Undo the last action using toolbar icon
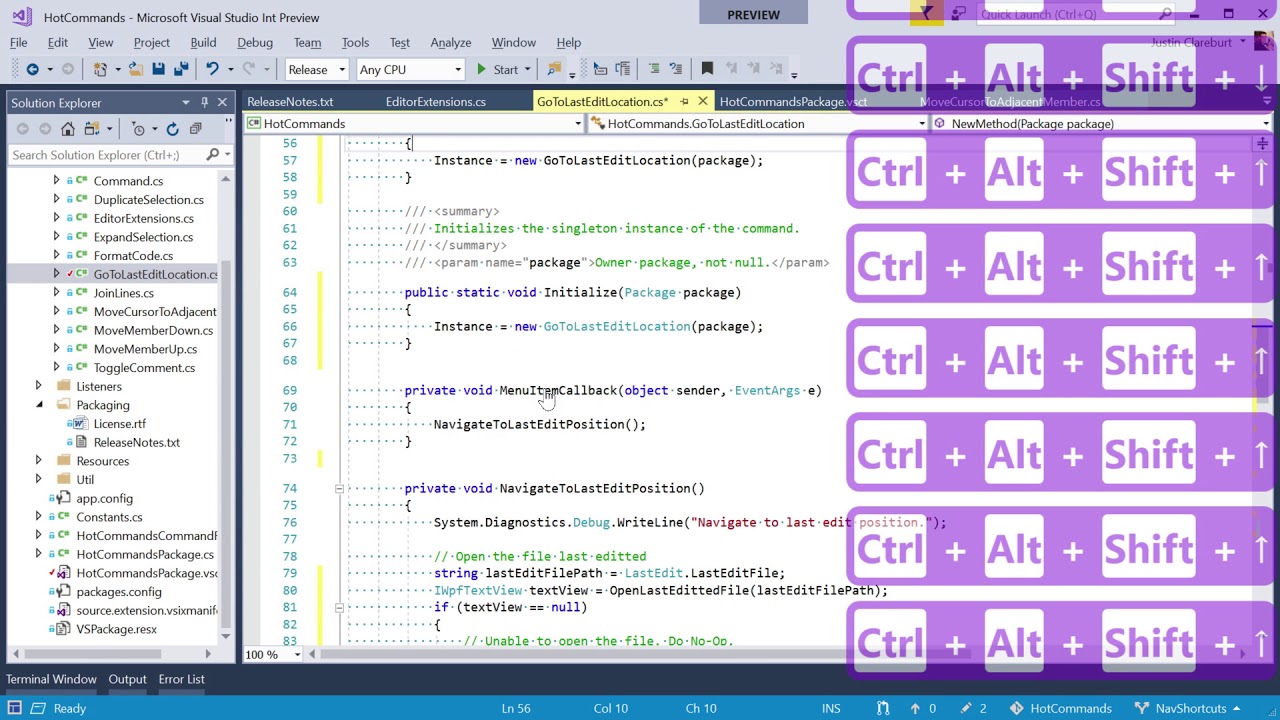1280x720 pixels. 211,69
